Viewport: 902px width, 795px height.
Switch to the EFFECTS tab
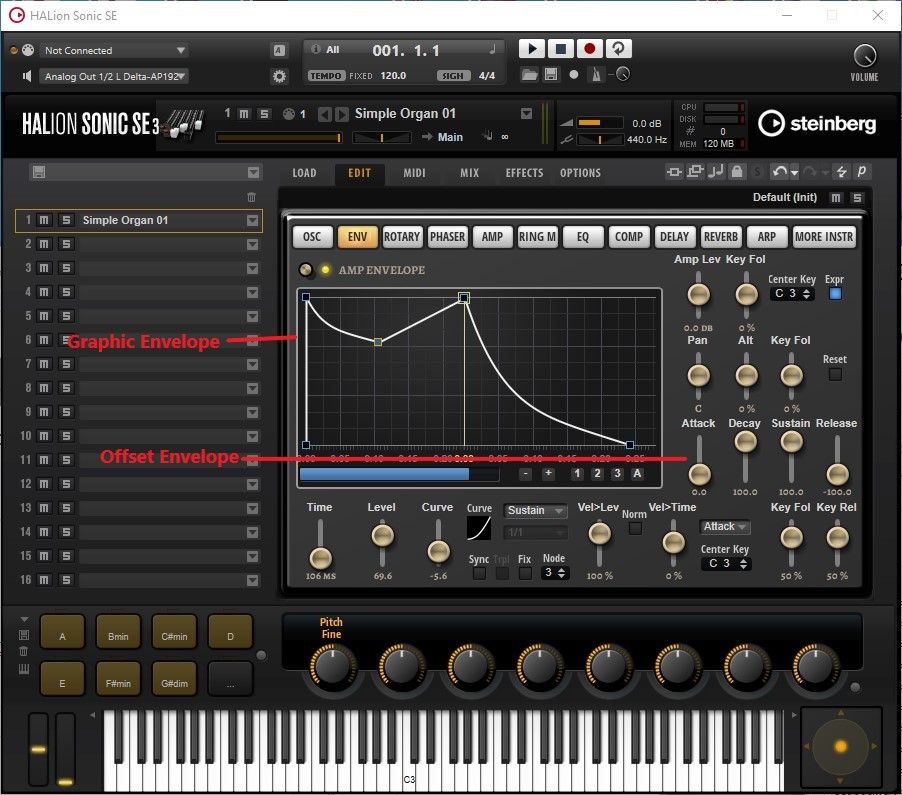pos(524,173)
